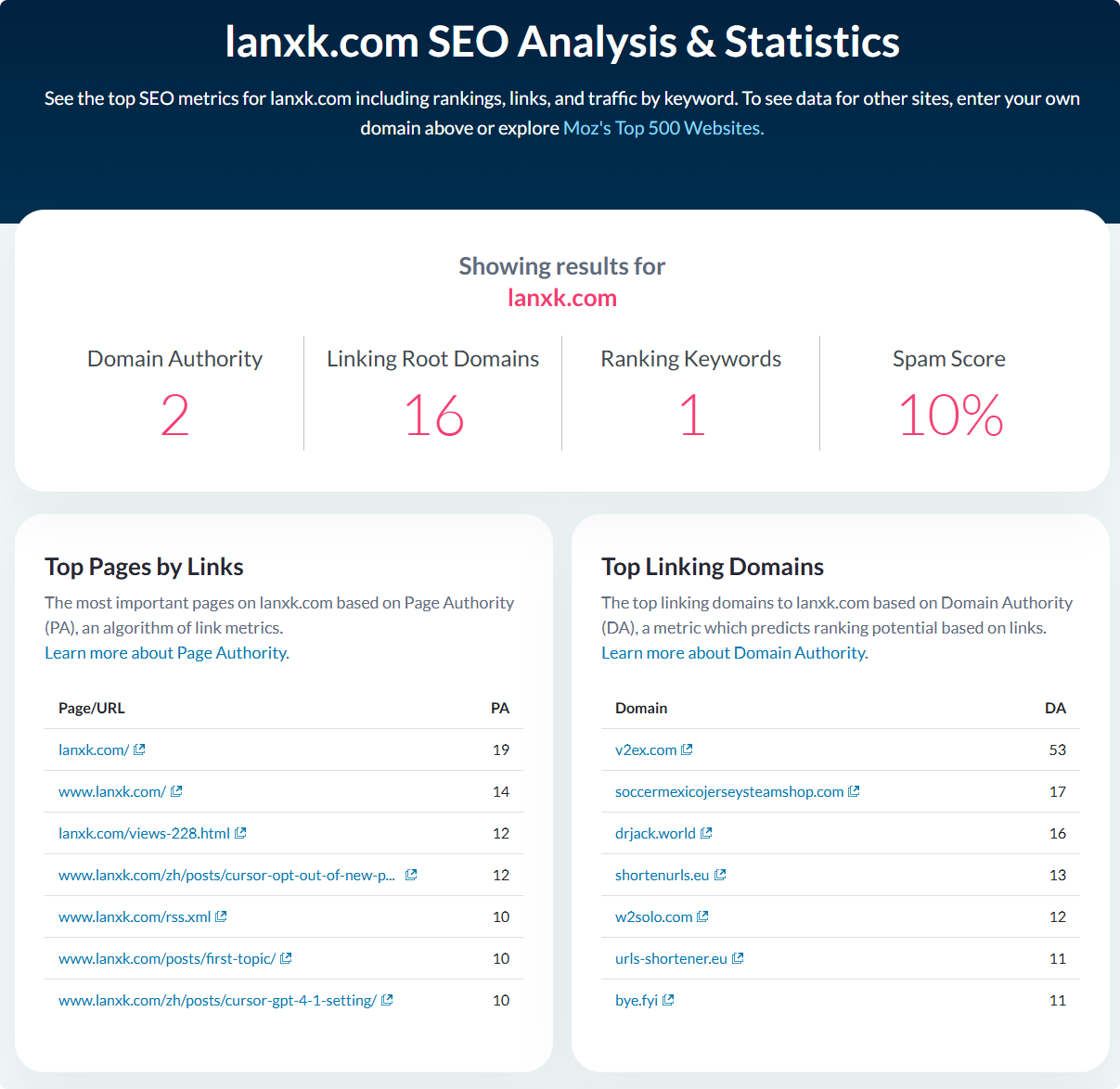Click DA value 16 for drjack.world
Image resolution: width=1120 pixels, height=1089 pixels.
point(1058,833)
